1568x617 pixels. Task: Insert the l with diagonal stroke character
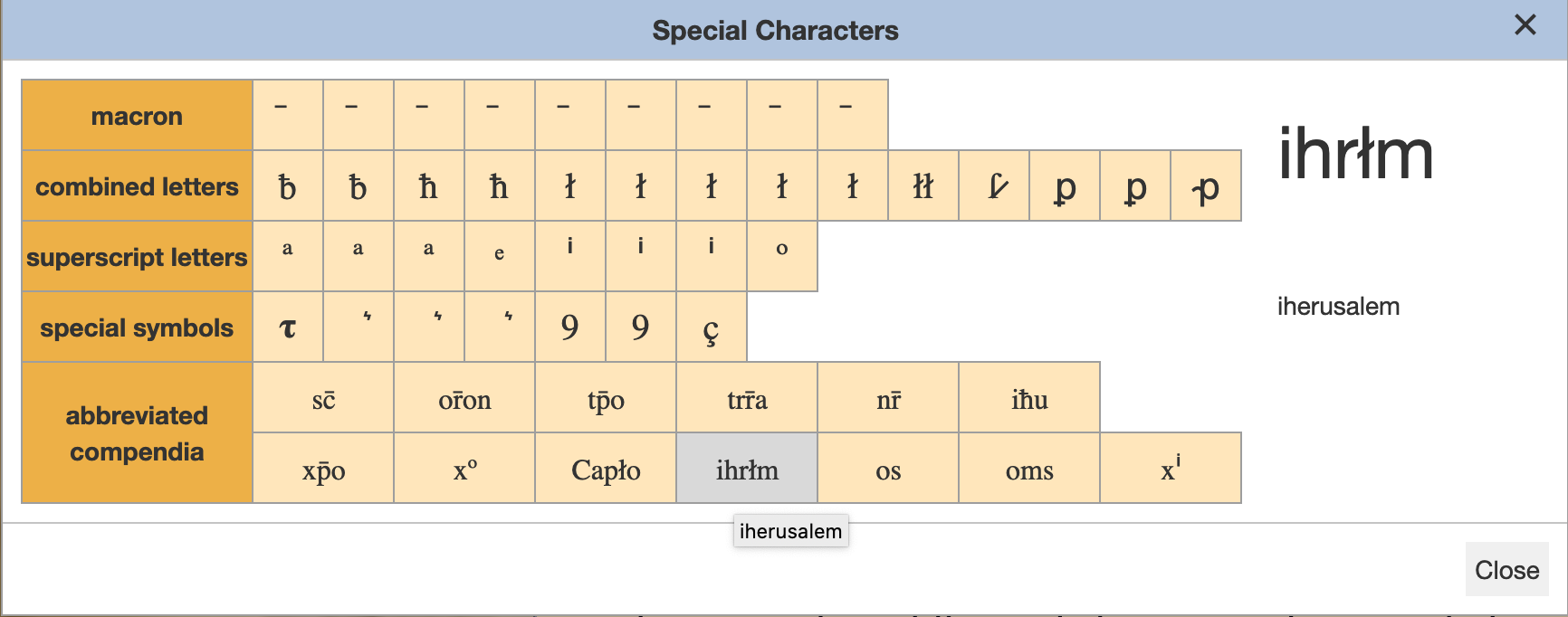[994, 186]
